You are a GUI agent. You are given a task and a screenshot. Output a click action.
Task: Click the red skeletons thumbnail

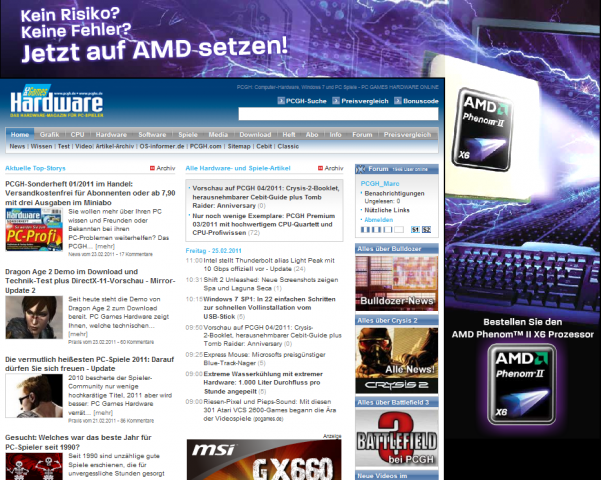[34, 467]
